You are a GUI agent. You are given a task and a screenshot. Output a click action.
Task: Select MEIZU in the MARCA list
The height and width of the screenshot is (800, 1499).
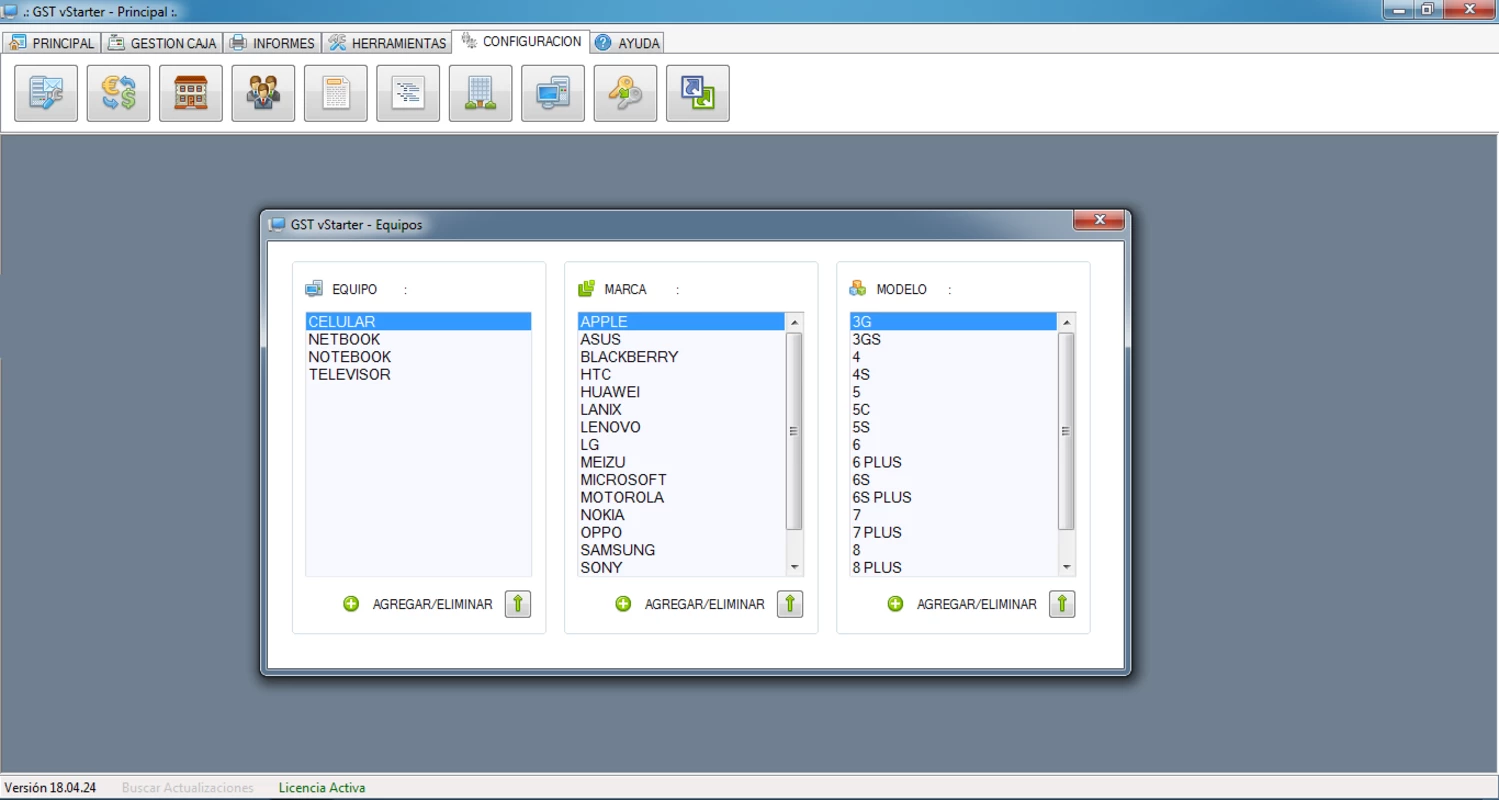pyautogui.click(x=682, y=462)
